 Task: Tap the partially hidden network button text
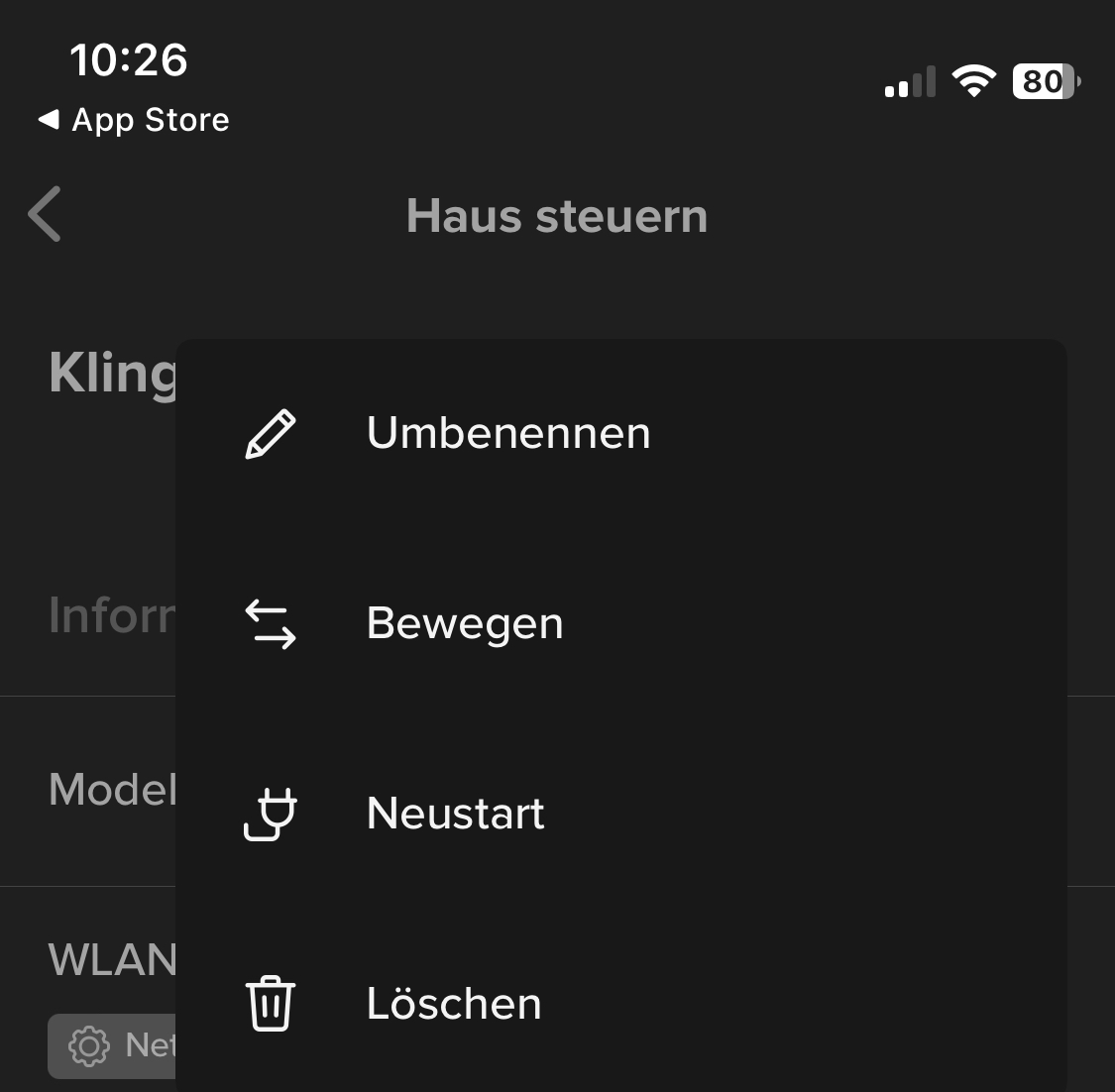tap(151, 1045)
